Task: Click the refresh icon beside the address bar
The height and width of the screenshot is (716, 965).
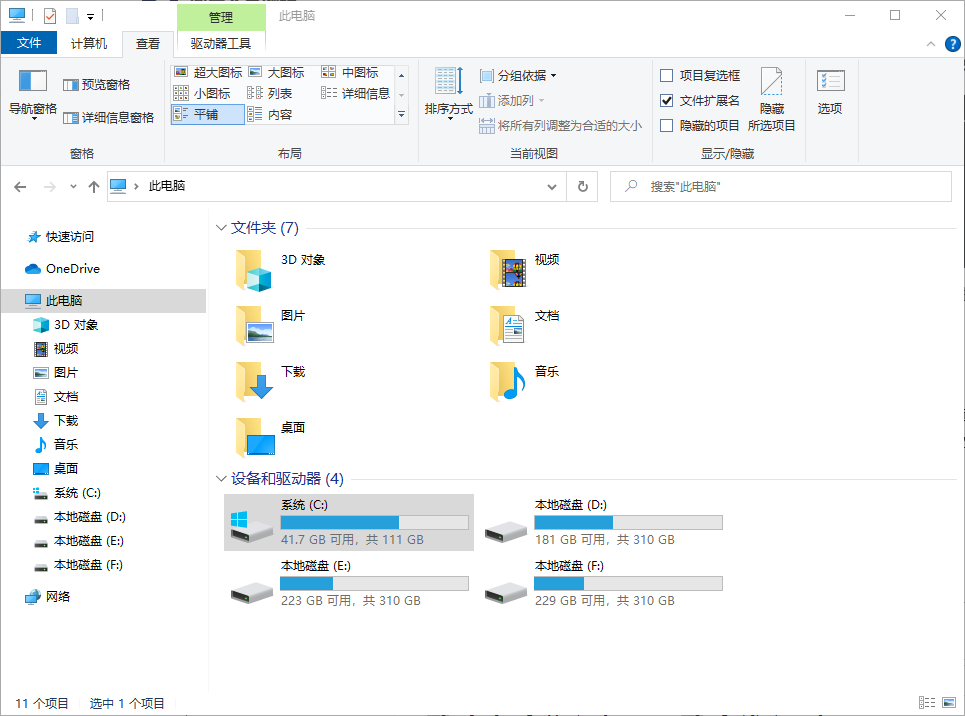Action: (581, 186)
